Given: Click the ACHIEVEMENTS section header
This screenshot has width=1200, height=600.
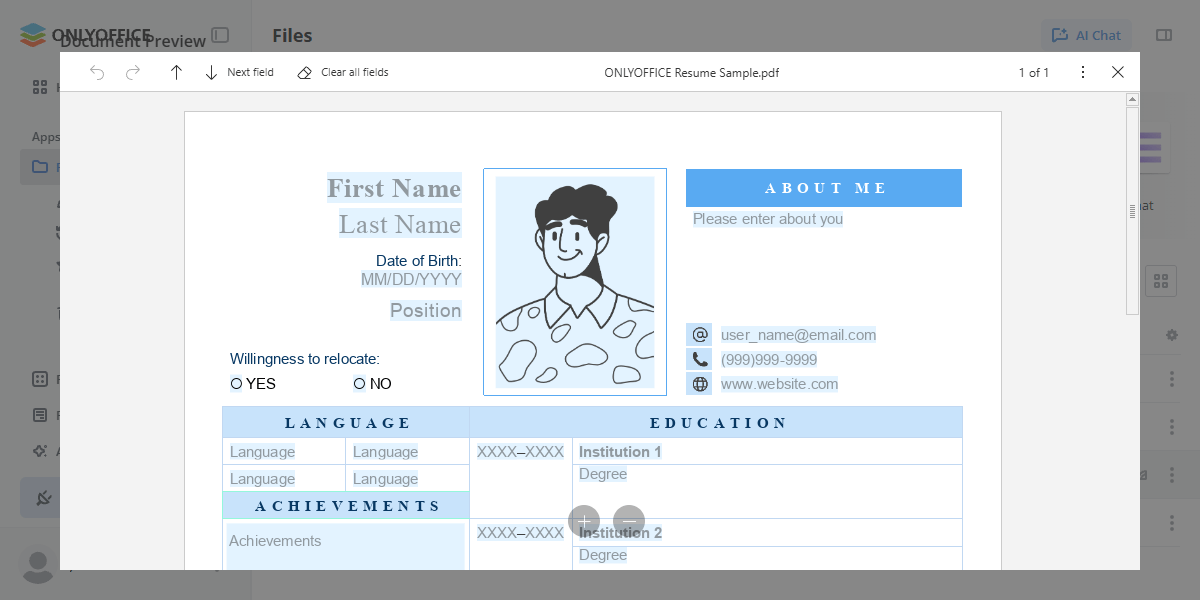Looking at the screenshot, I should (x=346, y=506).
